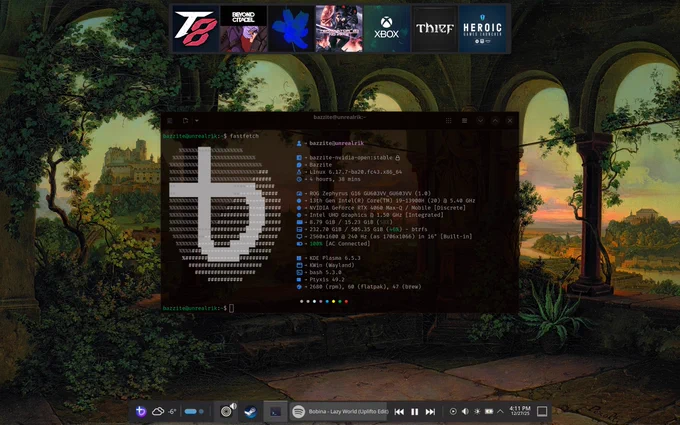Close the terminal window
Viewport: 680px width, 425px height.
[x=510, y=121]
